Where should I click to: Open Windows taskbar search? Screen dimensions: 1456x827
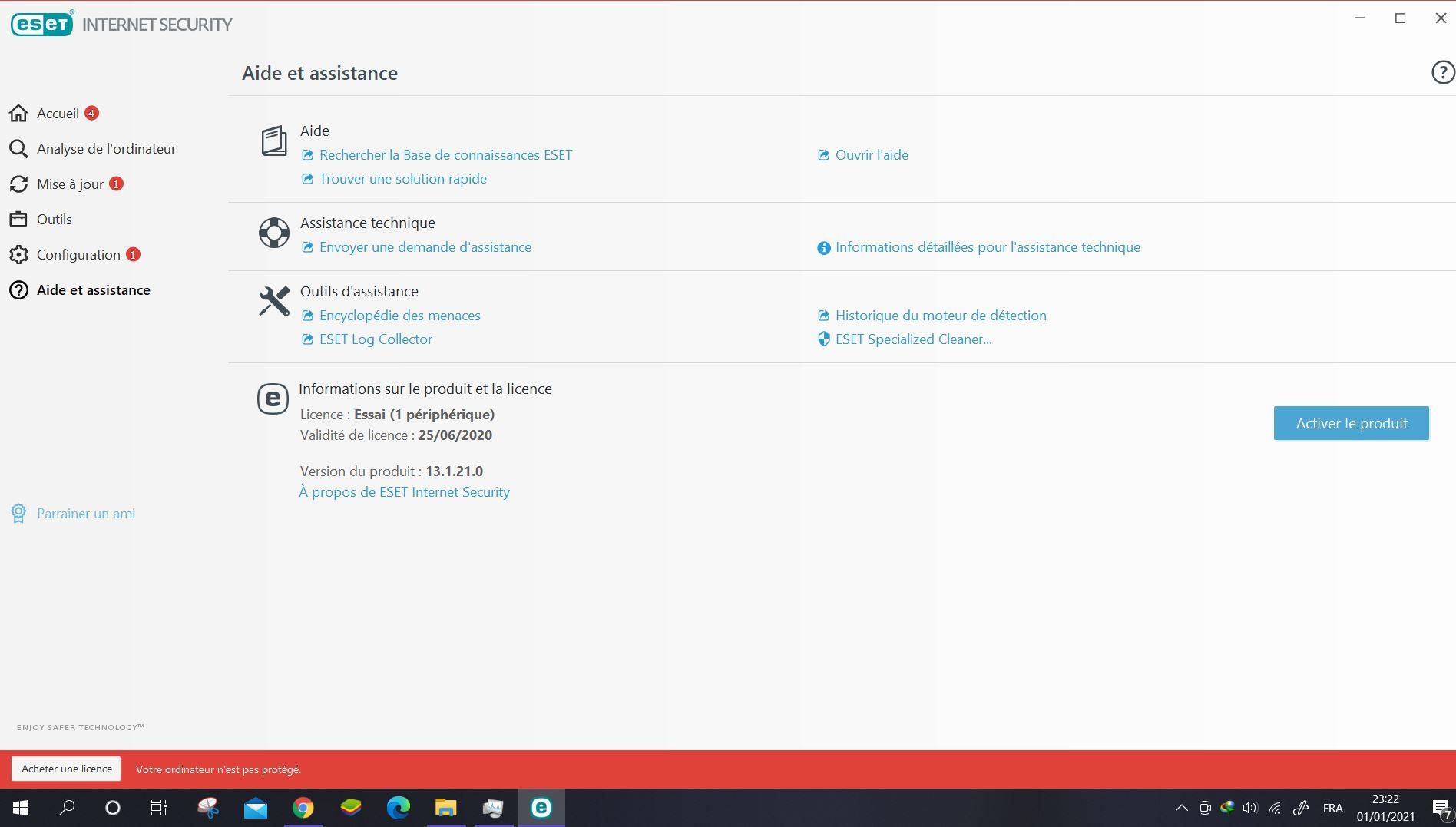click(x=68, y=808)
